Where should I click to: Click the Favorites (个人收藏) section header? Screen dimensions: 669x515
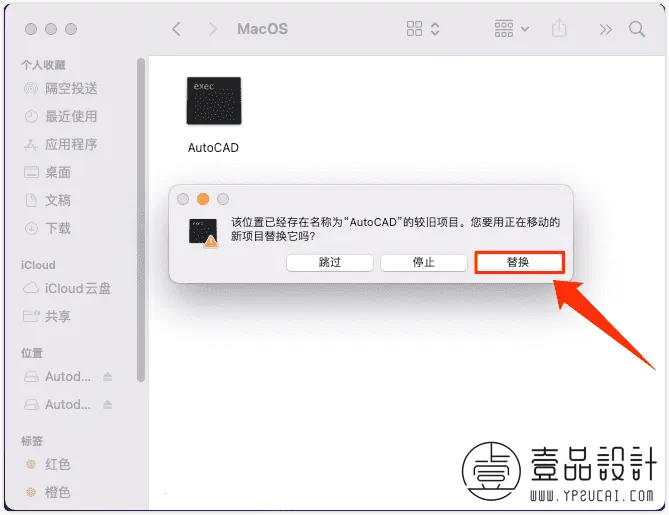(x=44, y=65)
